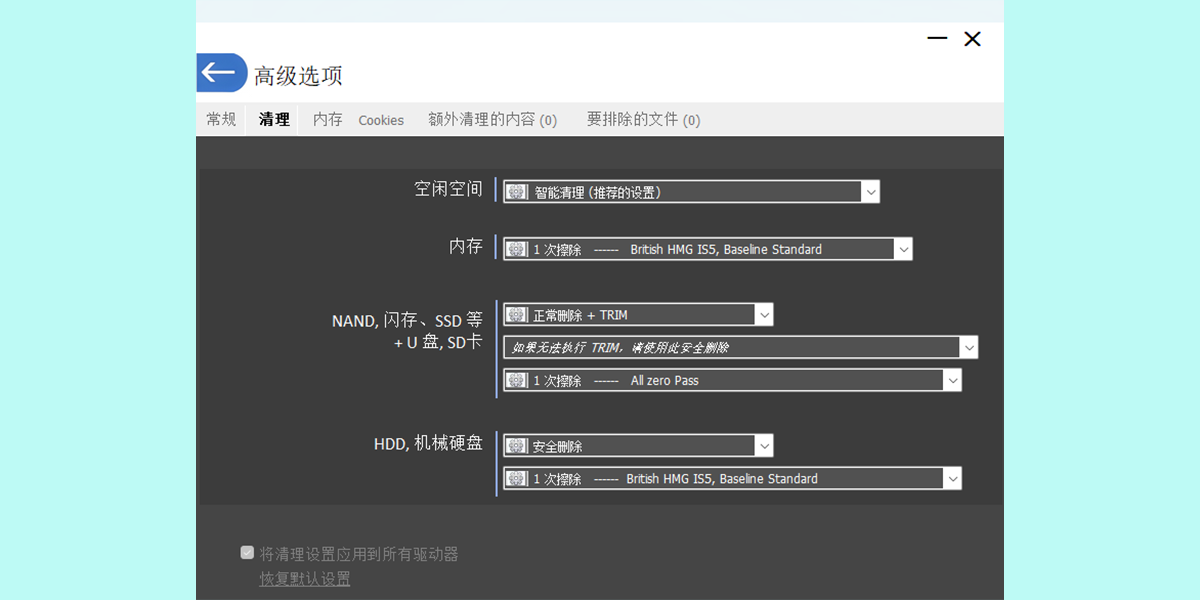1200x600 pixels.
Task: Open the TRIM fallback secure deletion dropdown
Action: click(x=967, y=347)
